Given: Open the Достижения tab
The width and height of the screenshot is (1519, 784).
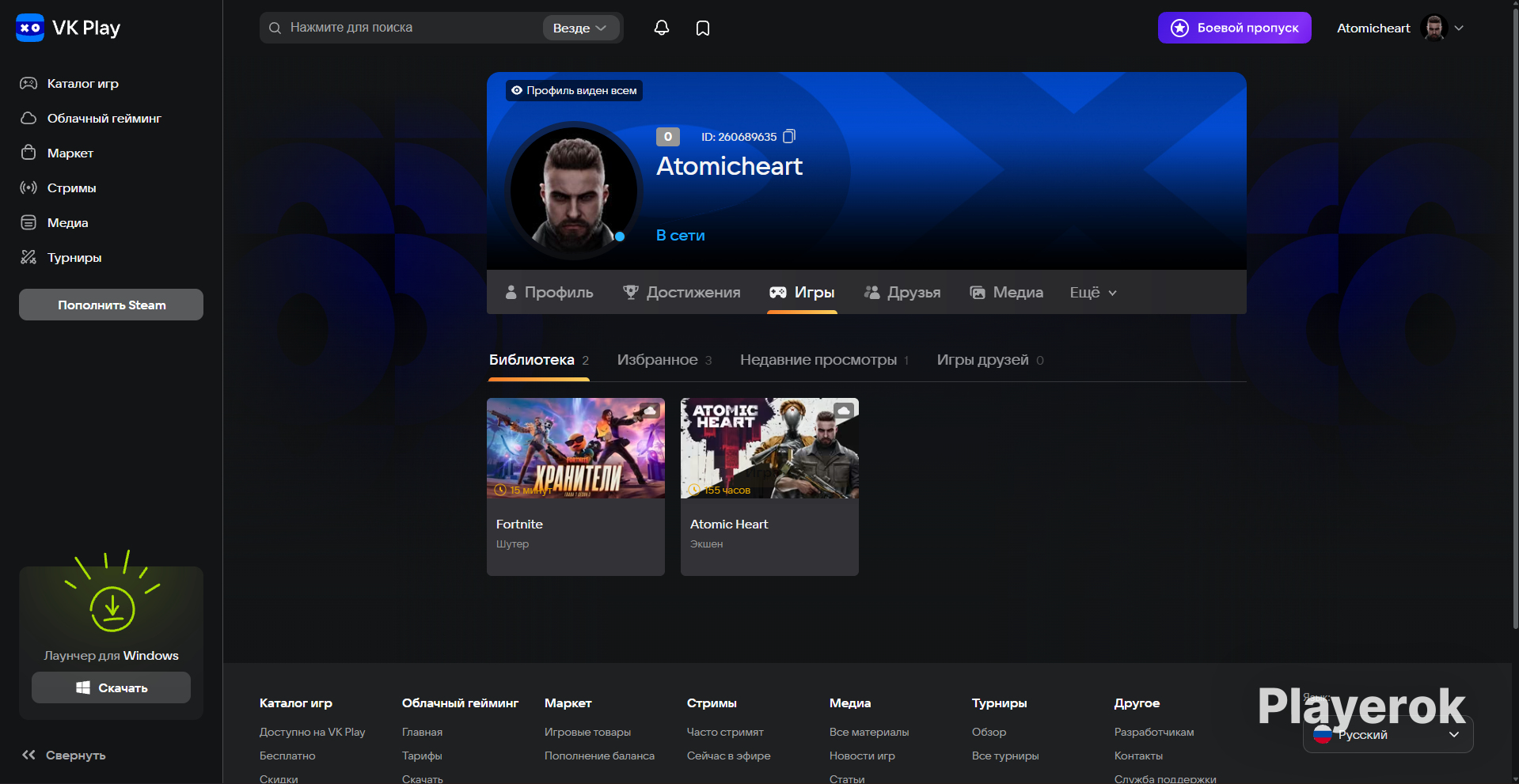Looking at the screenshot, I should coord(682,293).
